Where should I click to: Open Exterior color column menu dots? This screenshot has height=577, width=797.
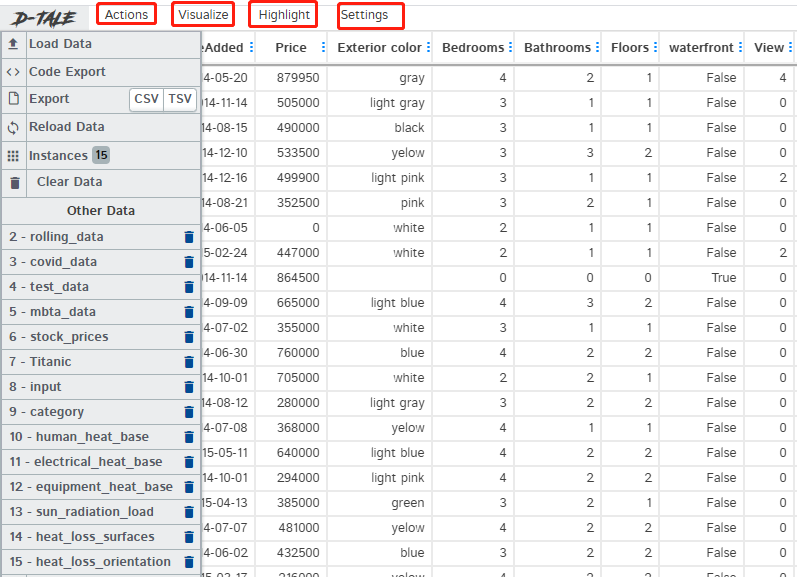[x=428, y=47]
